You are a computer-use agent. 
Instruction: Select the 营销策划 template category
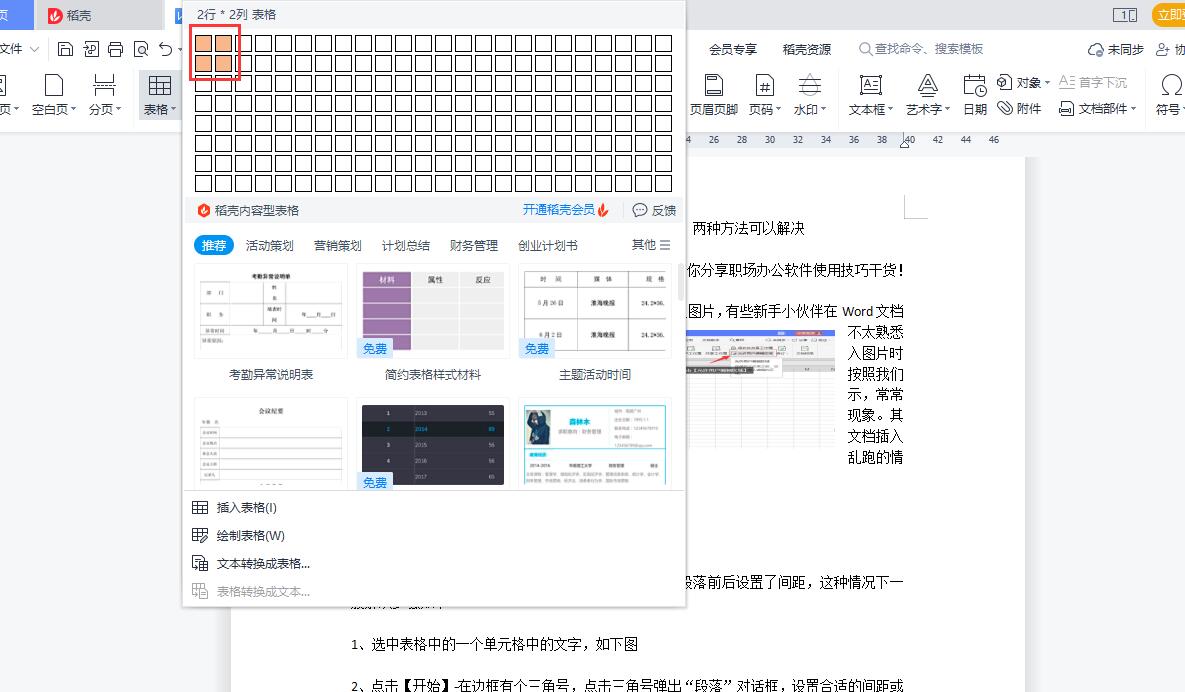pyautogui.click(x=337, y=246)
